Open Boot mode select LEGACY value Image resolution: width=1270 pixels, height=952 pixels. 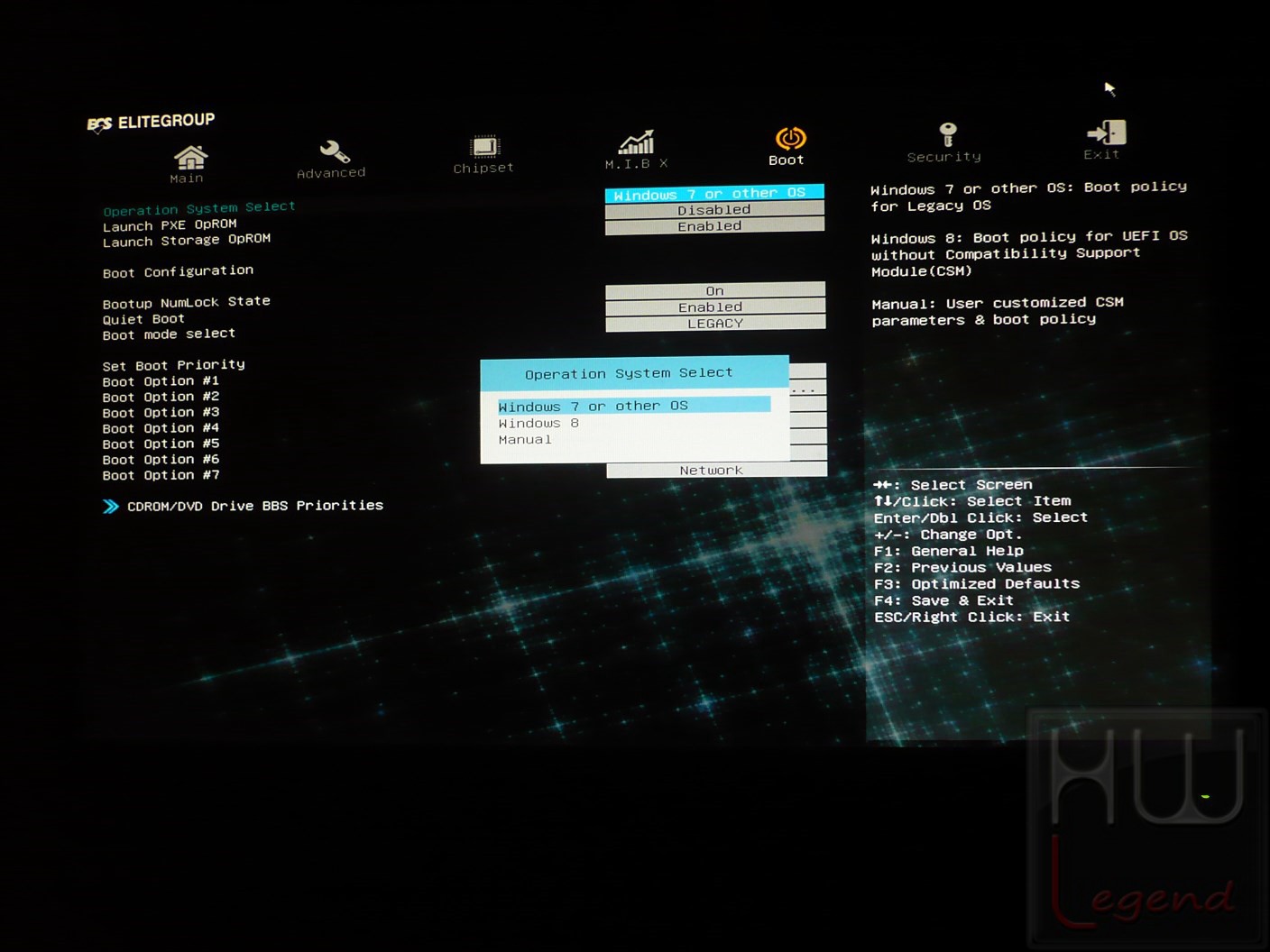click(715, 323)
